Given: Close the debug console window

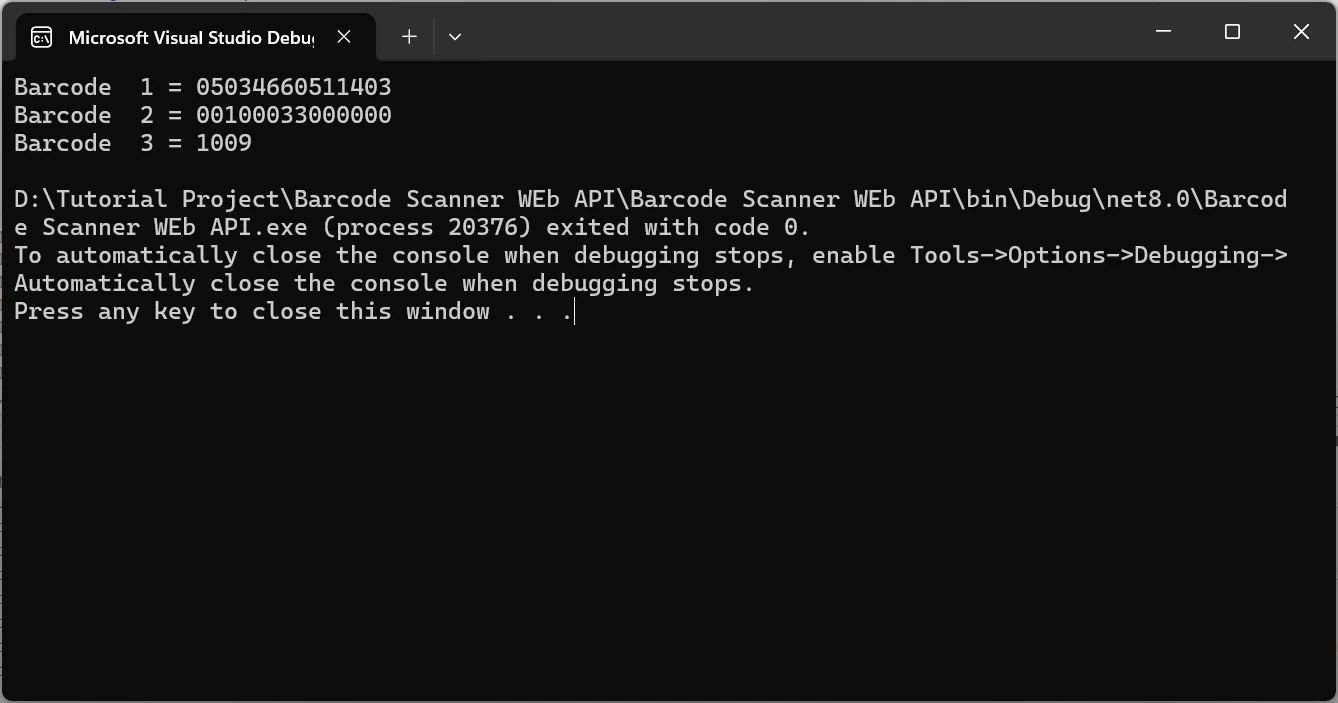Looking at the screenshot, I should pyautogui.click(x=1301, y=32).
